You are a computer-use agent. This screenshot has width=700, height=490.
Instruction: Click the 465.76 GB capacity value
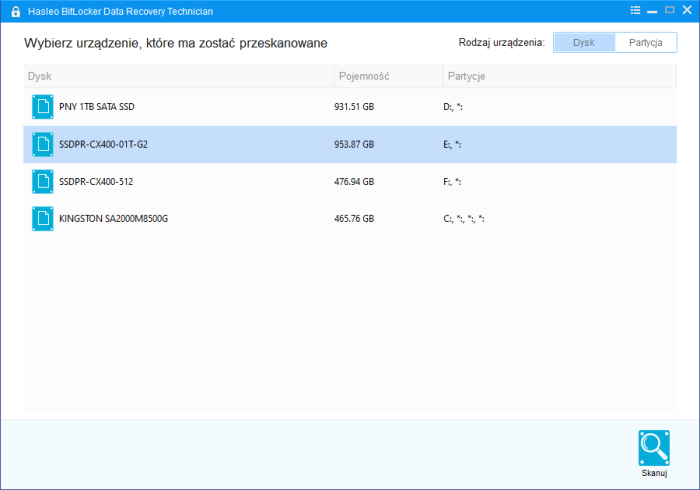[354, 219]
